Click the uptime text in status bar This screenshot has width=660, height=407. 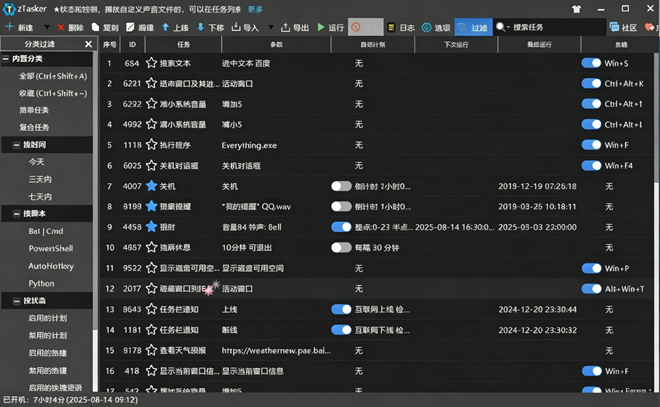click(x=70, y=400)
